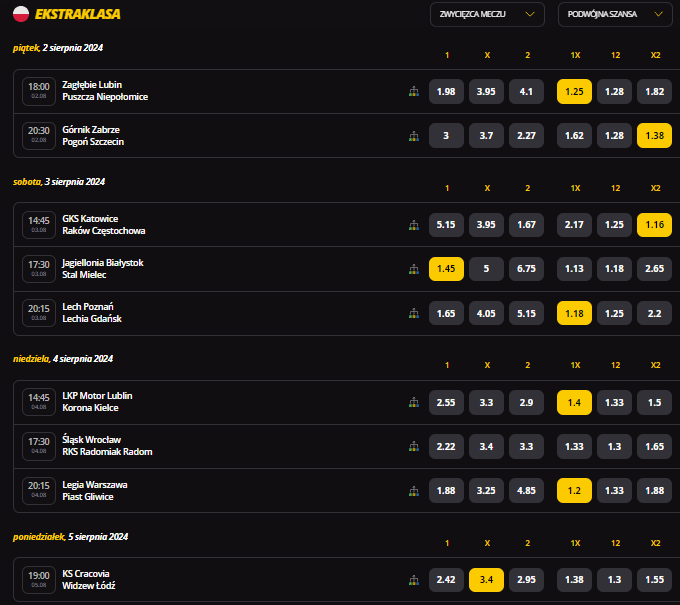680x605 pixels.
Task: Click the Polish flag icon beside Ekstraklasa
Action: click(x=21, y=14)
